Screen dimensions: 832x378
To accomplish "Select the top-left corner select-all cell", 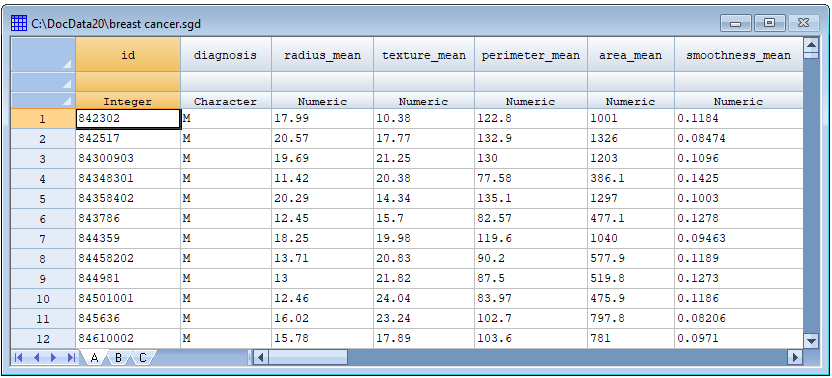I will pyautogui.click(x=43, y=55).
